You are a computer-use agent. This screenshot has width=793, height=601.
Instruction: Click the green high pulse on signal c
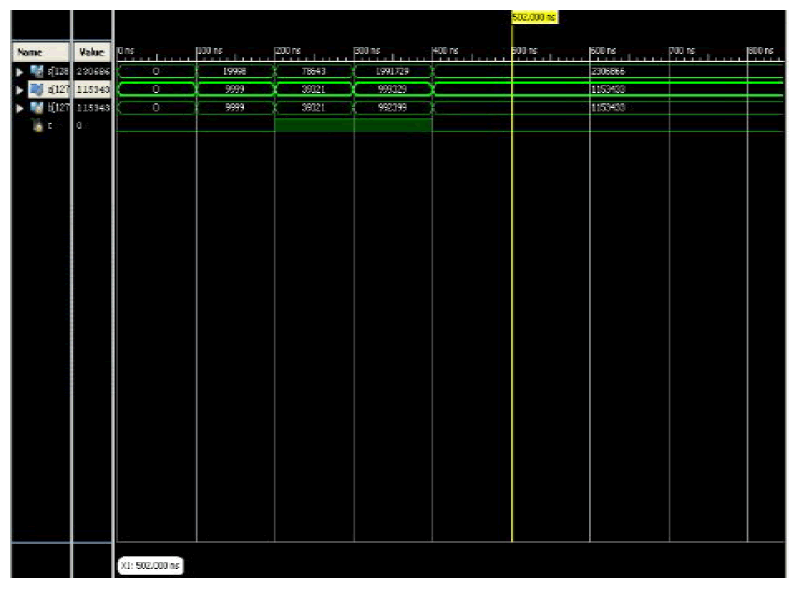coord(352,125)
